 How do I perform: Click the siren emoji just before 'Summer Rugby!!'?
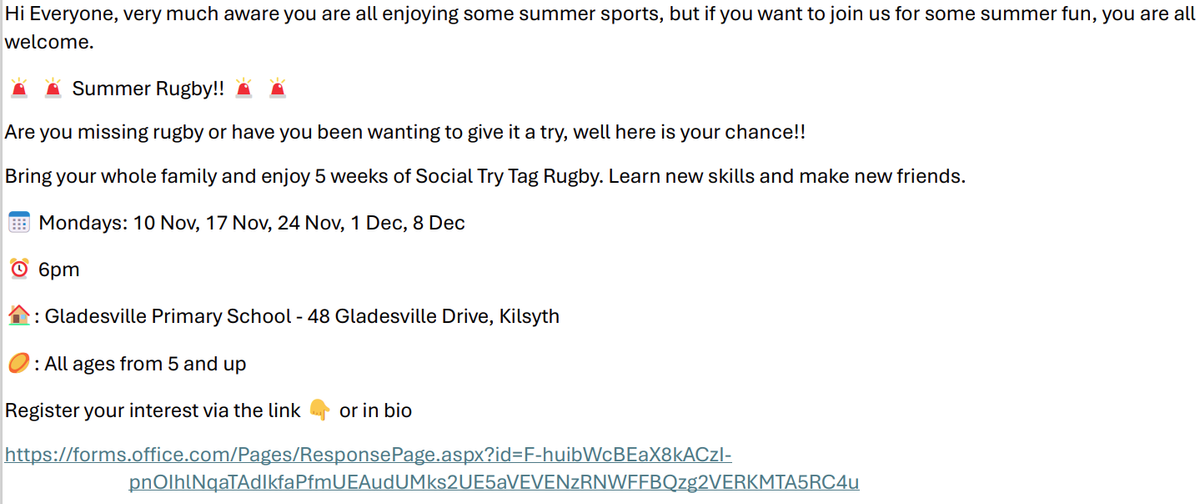[54, 89]
